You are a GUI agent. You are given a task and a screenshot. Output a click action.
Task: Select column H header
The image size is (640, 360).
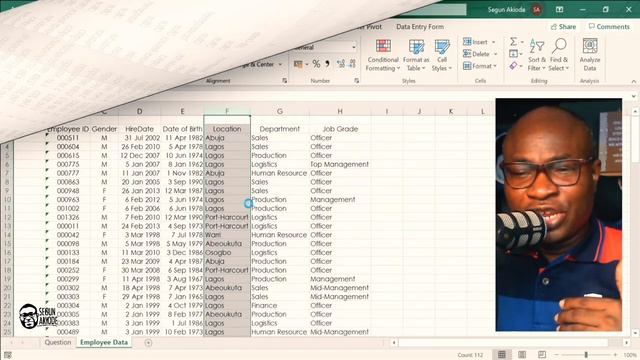click(x=340, y=111)
